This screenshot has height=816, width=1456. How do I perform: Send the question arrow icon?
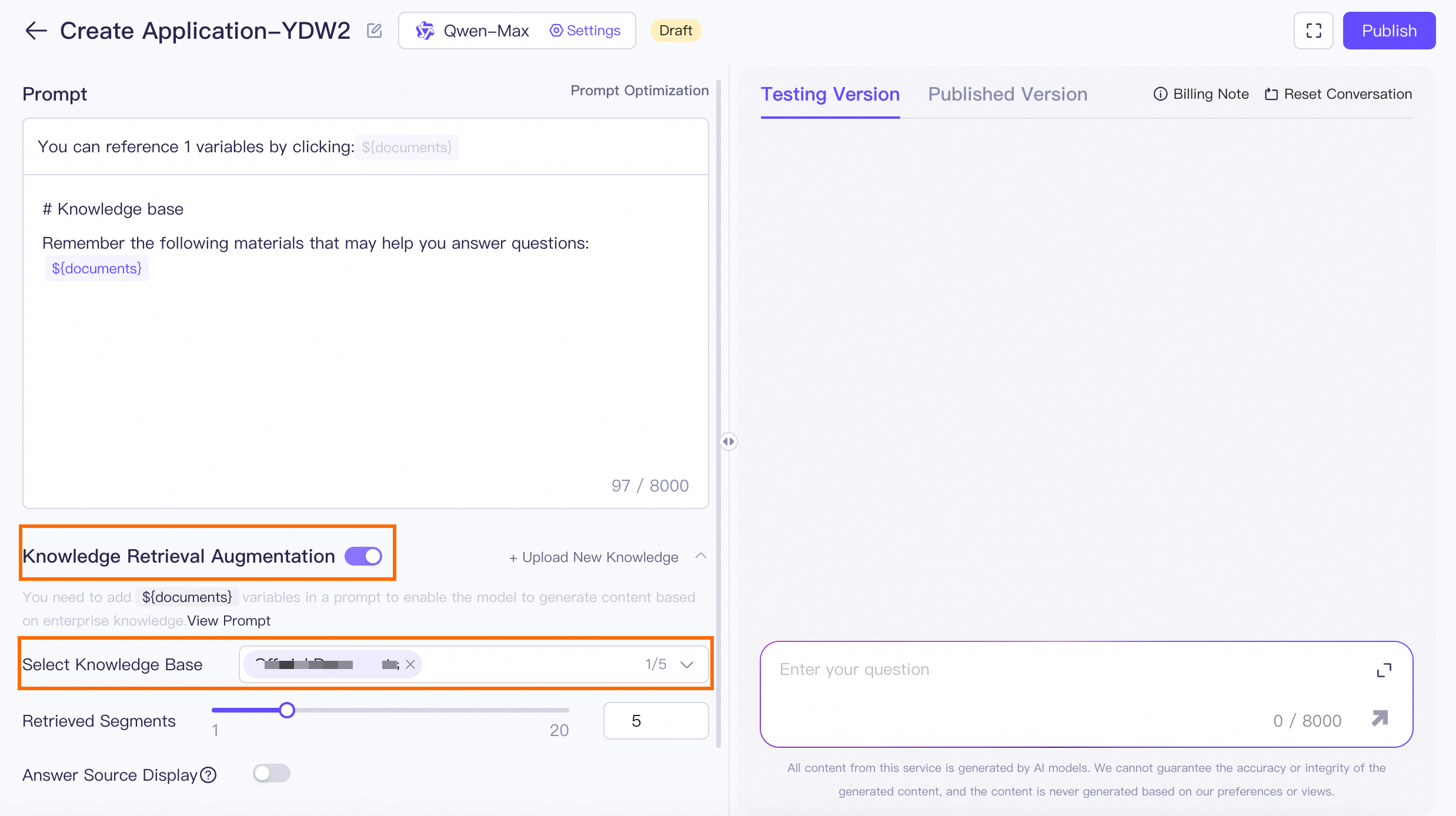click(x=1380, y=718)
